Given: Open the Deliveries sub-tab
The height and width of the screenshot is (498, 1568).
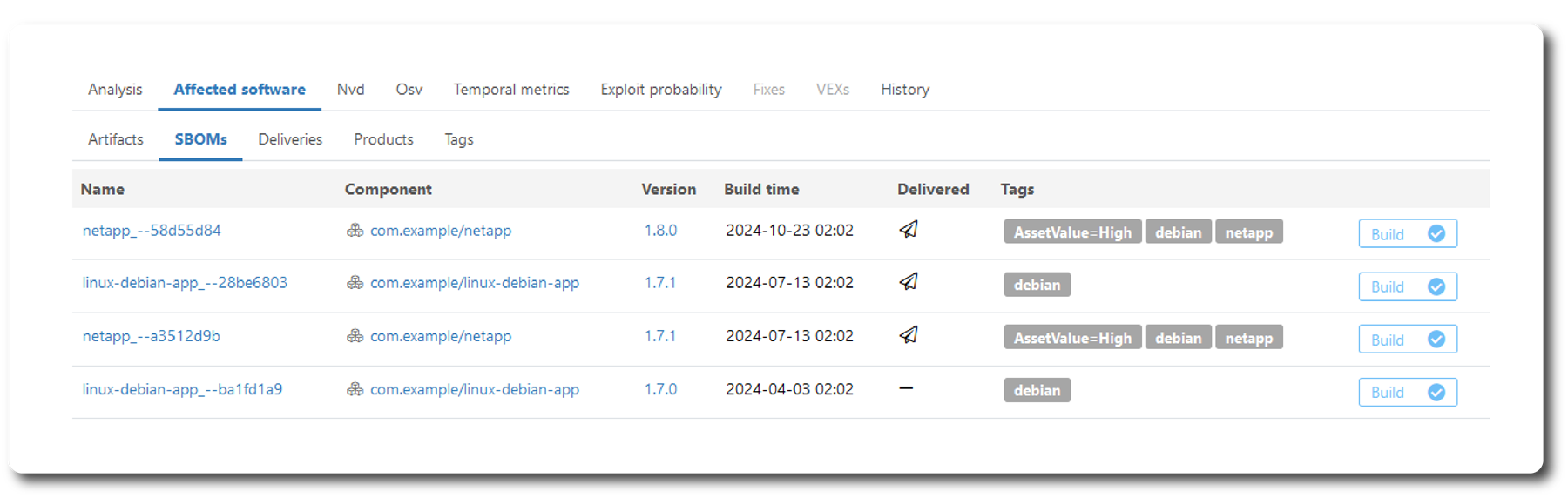Looking at the screenshot, I should [290, 139].
